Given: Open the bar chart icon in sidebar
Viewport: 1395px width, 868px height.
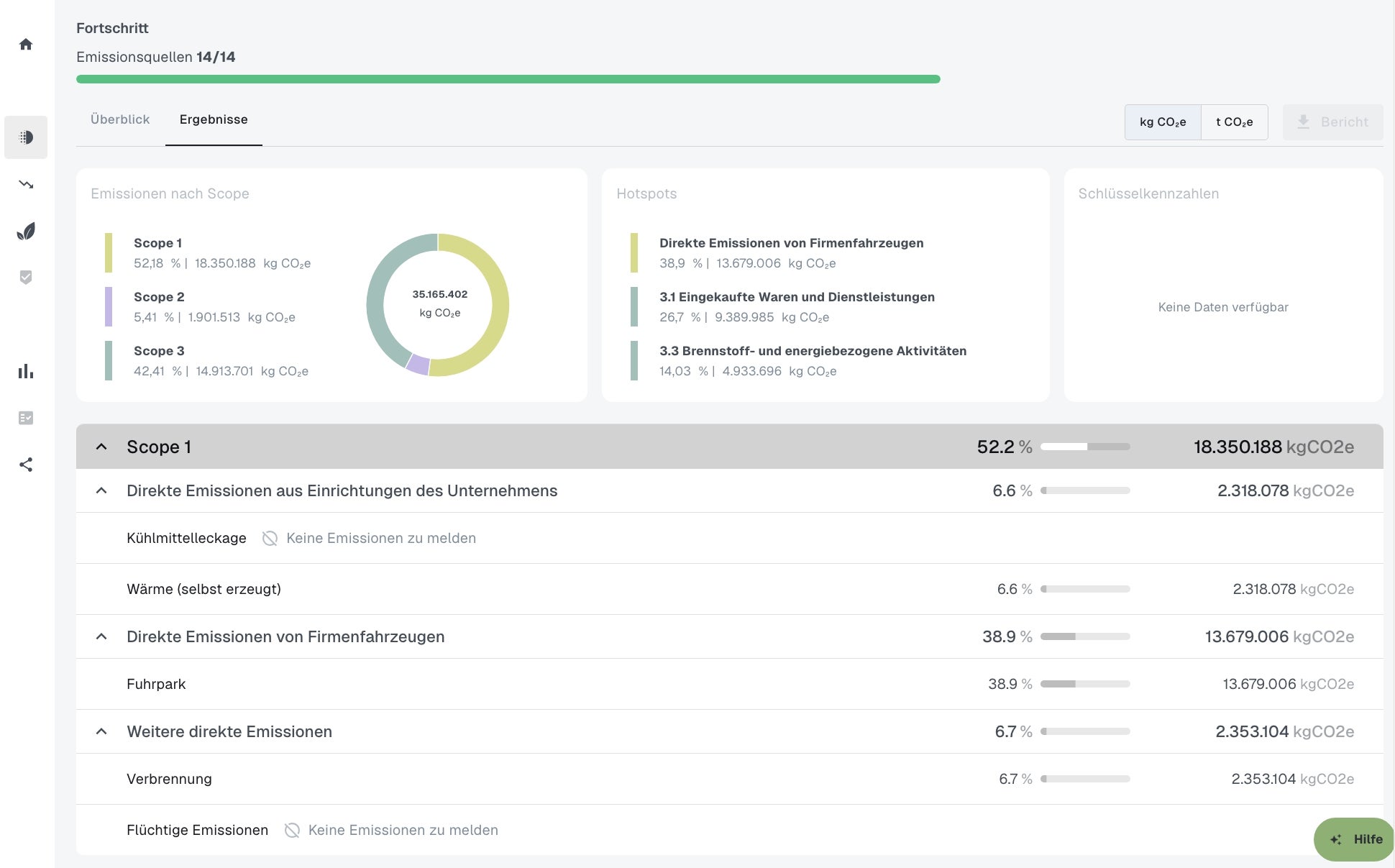Looking at the screenshot, I should coord(26,371).
